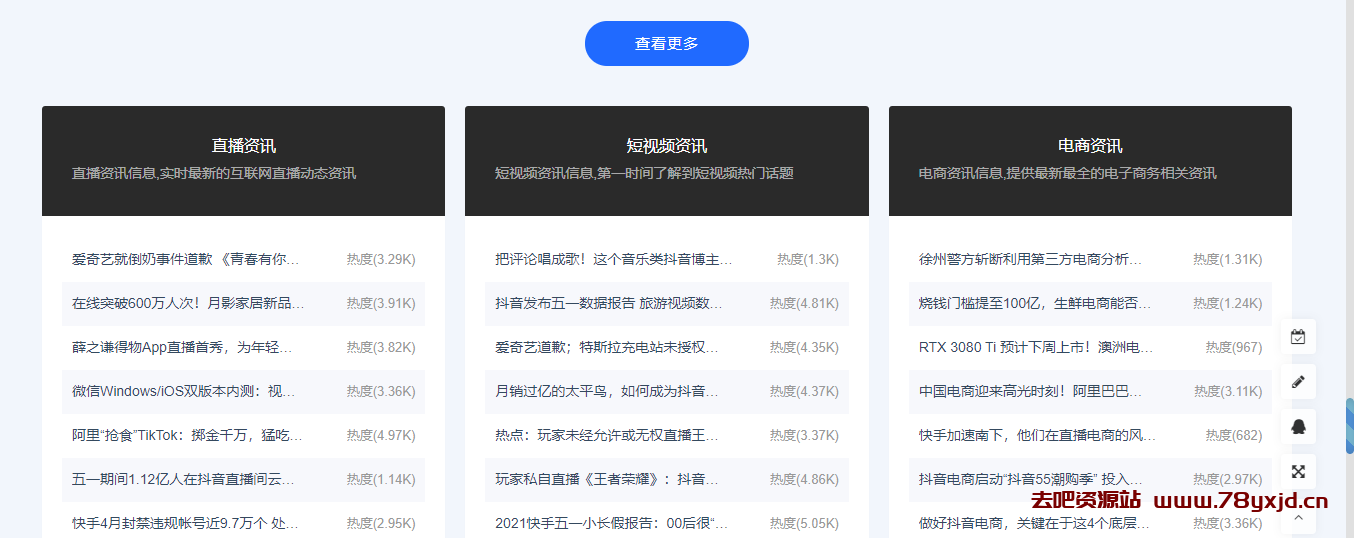
Task: Click the 热度(1.24K) value
Action: 1227,303
